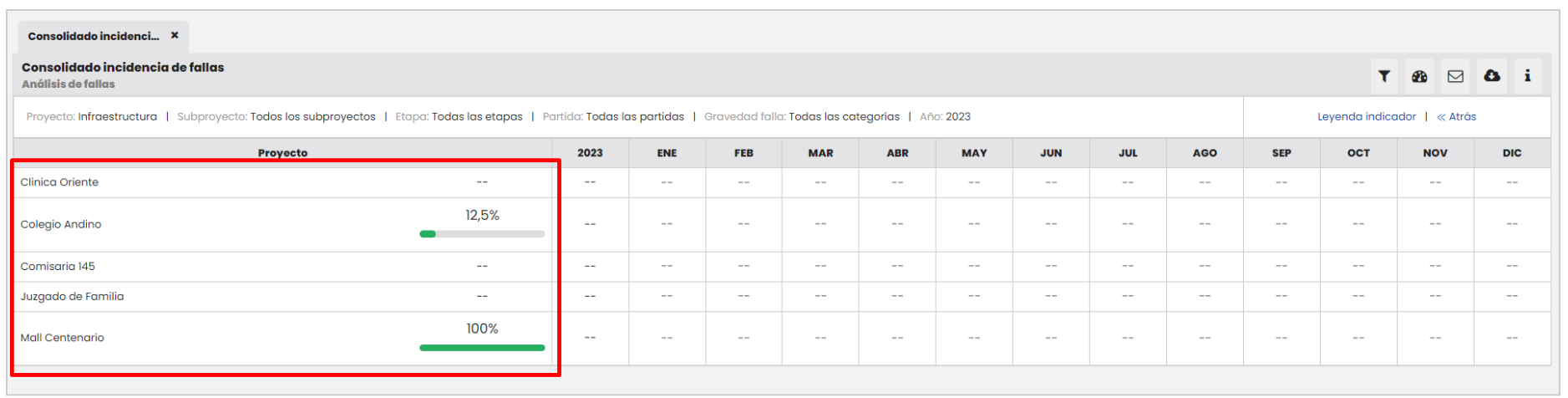Click the Mall Centenario progress bar

tap(482, 348)
